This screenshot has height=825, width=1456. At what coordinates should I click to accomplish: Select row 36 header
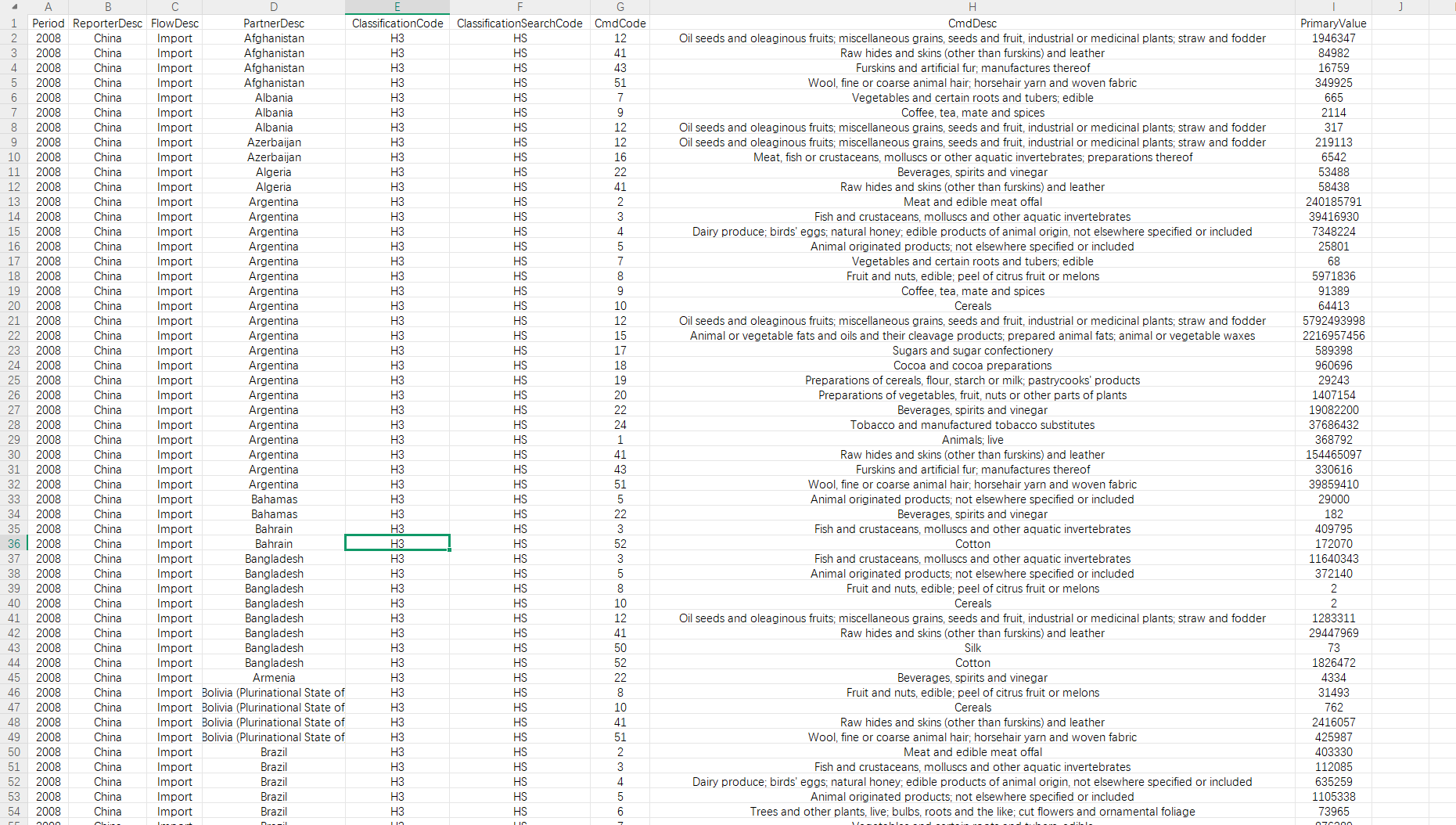click(x=14, y=544)
